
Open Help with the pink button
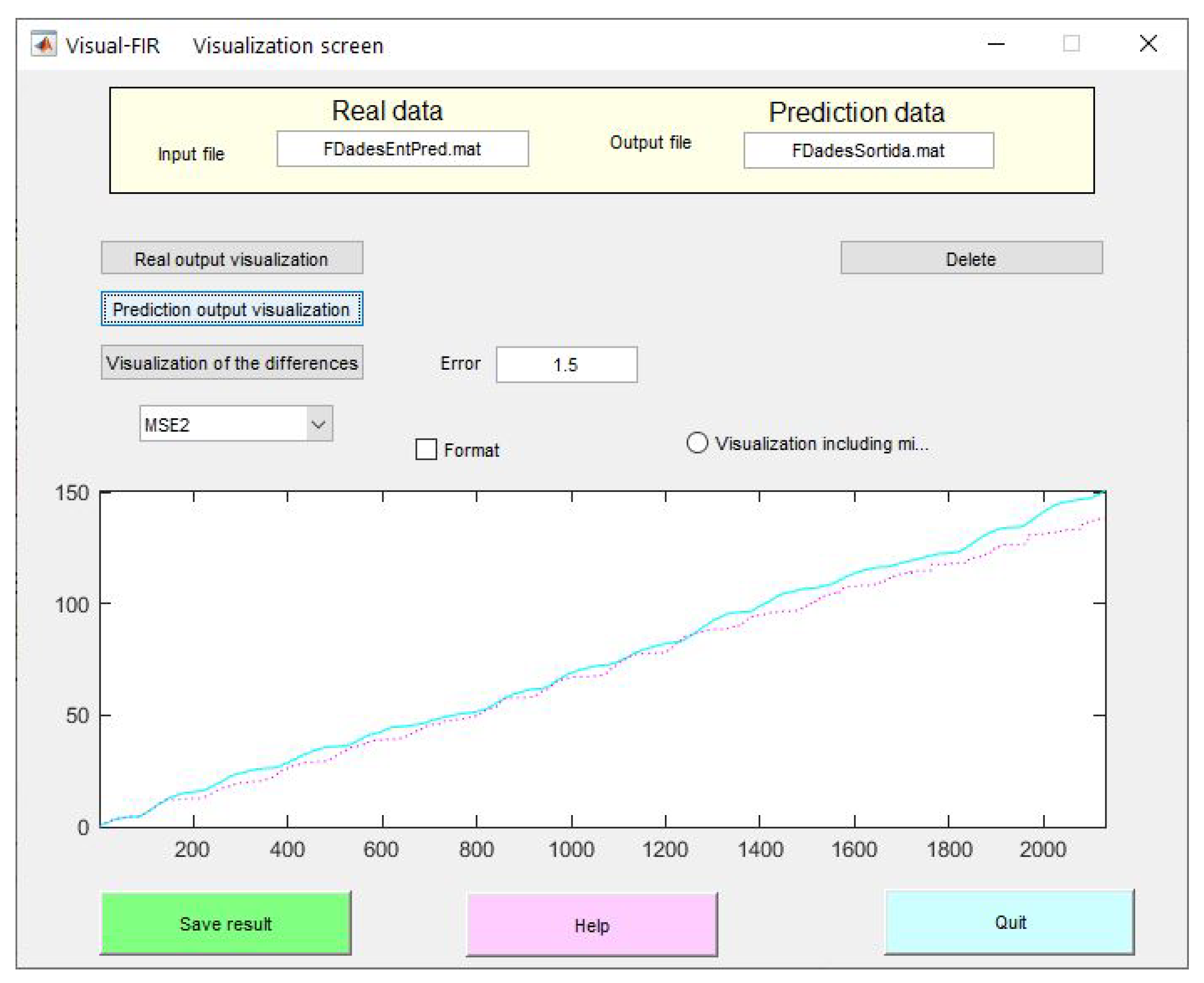coord(592,925)
